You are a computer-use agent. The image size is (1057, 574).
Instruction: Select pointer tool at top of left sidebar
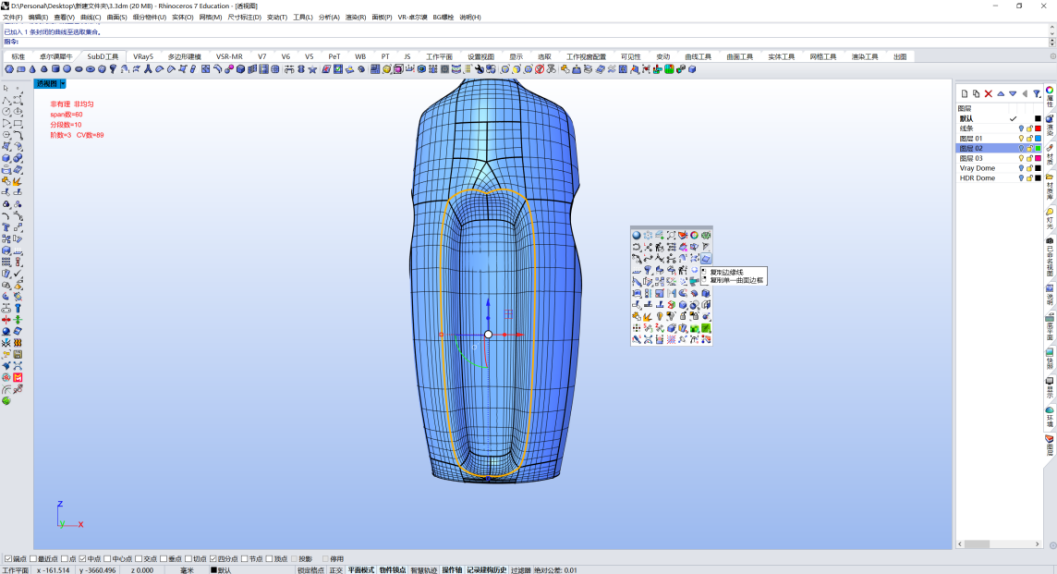6,88
